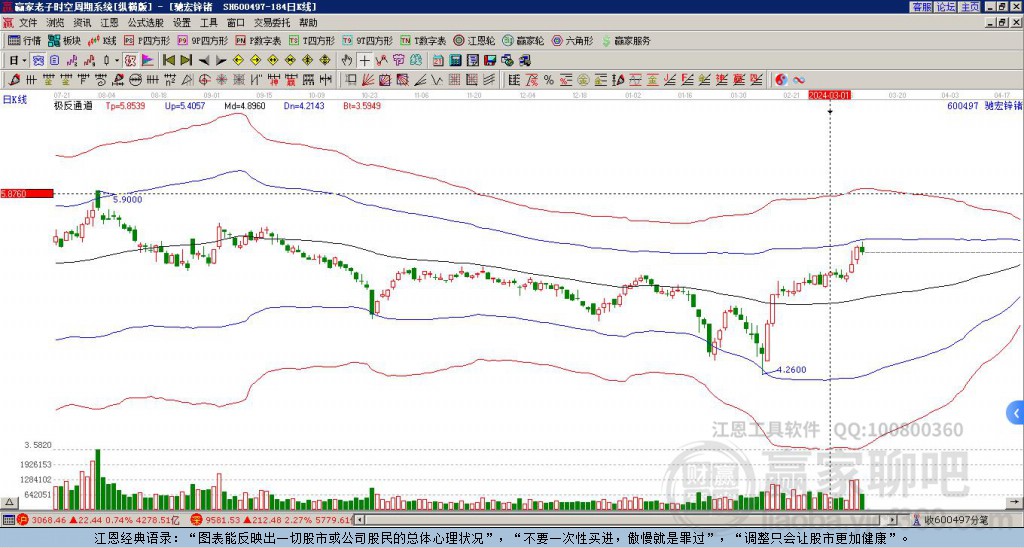Open the T数字表 tool
The width and height of the screenshot is (1024, 548).
click(x=423, y=40)
